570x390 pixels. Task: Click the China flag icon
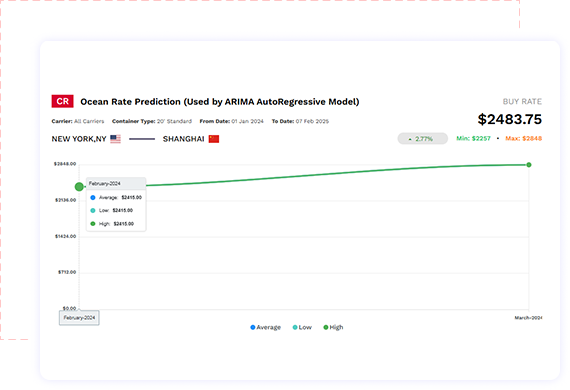(x=214, y=139)
